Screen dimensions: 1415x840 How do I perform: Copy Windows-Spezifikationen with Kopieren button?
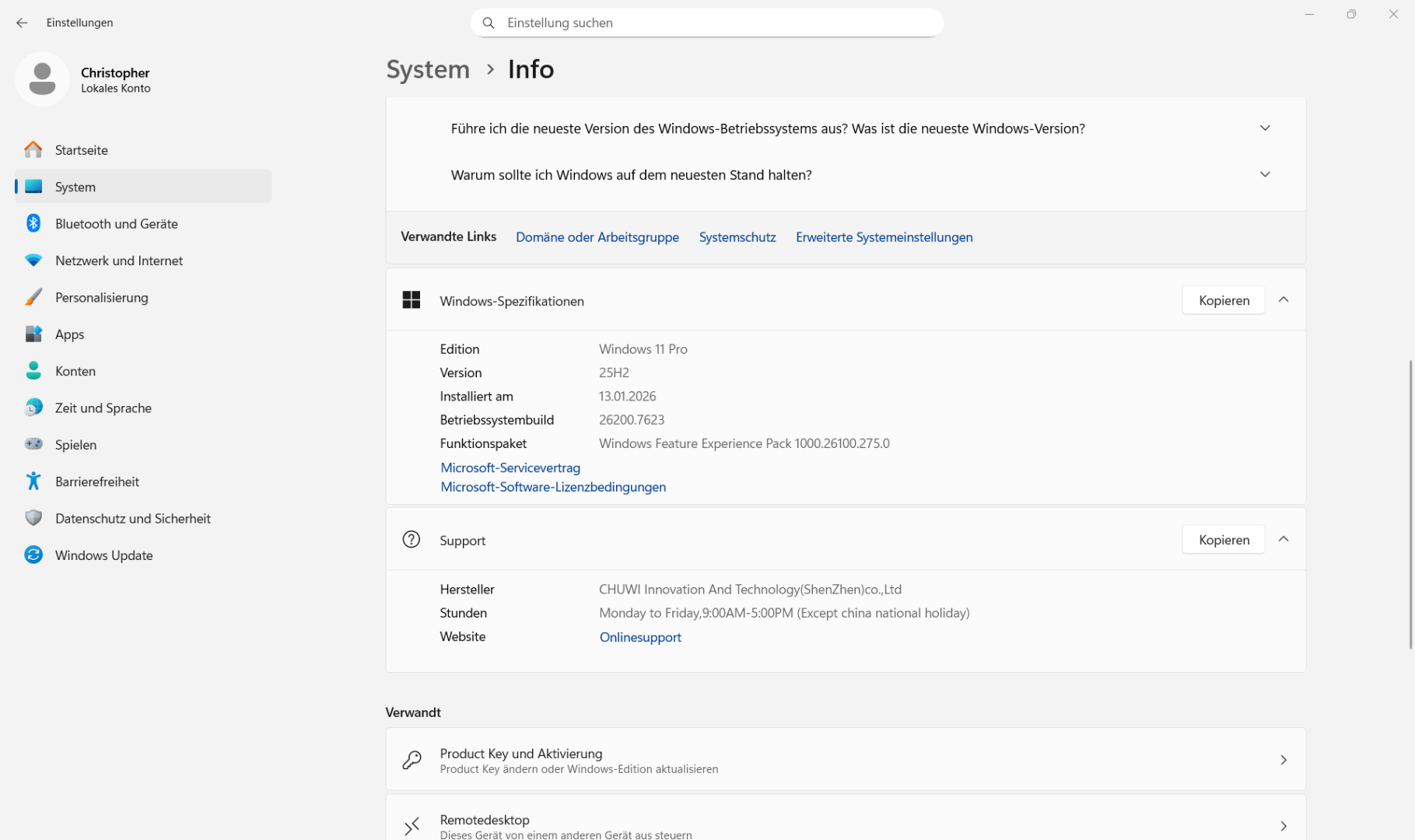click(x=1223, y=300)
